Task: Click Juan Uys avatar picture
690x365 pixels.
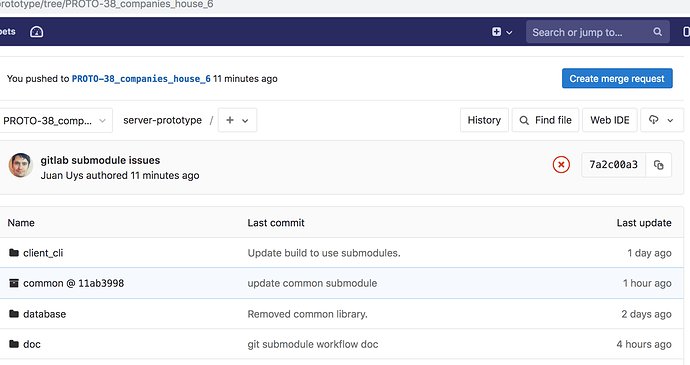Action: coord(21,165)
